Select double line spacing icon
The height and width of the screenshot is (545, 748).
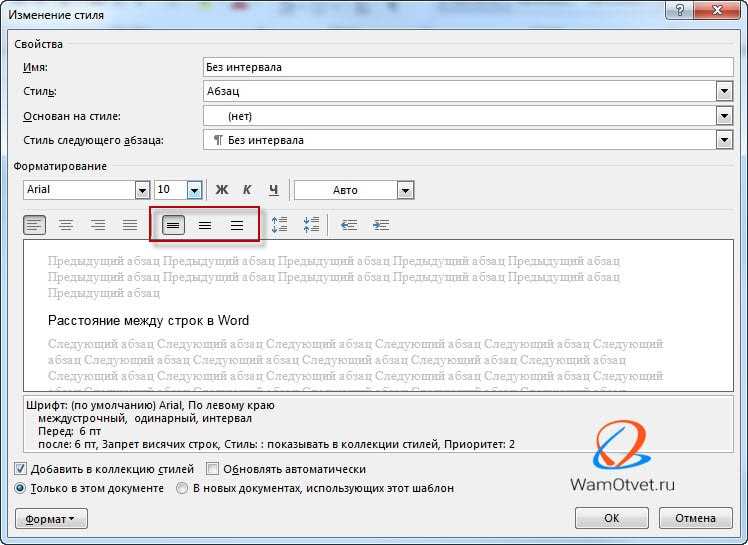tap(237, 225)
